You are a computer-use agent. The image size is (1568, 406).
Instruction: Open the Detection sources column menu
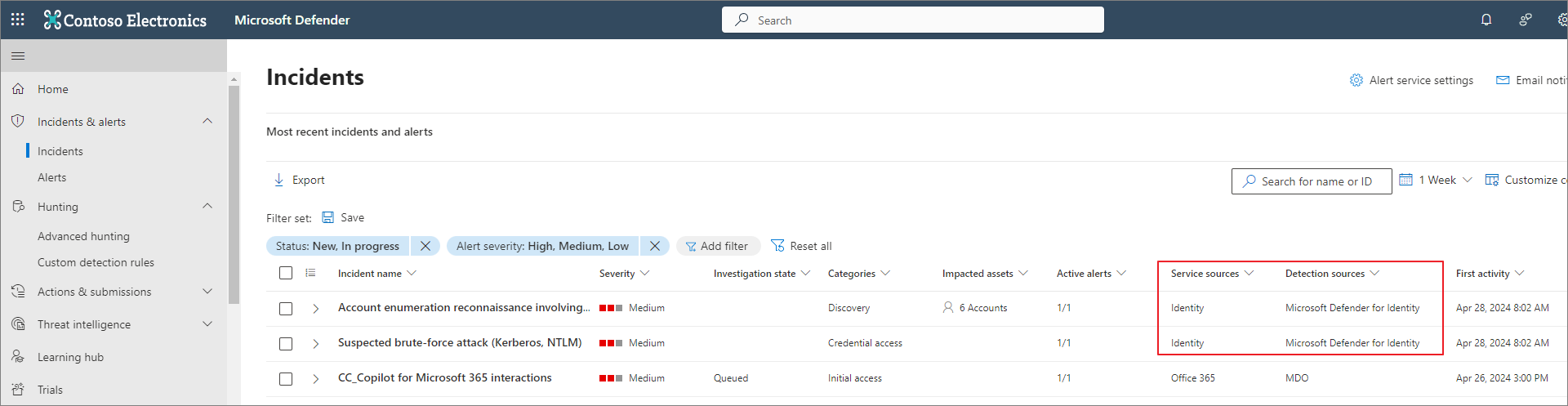coord(1374,273)
